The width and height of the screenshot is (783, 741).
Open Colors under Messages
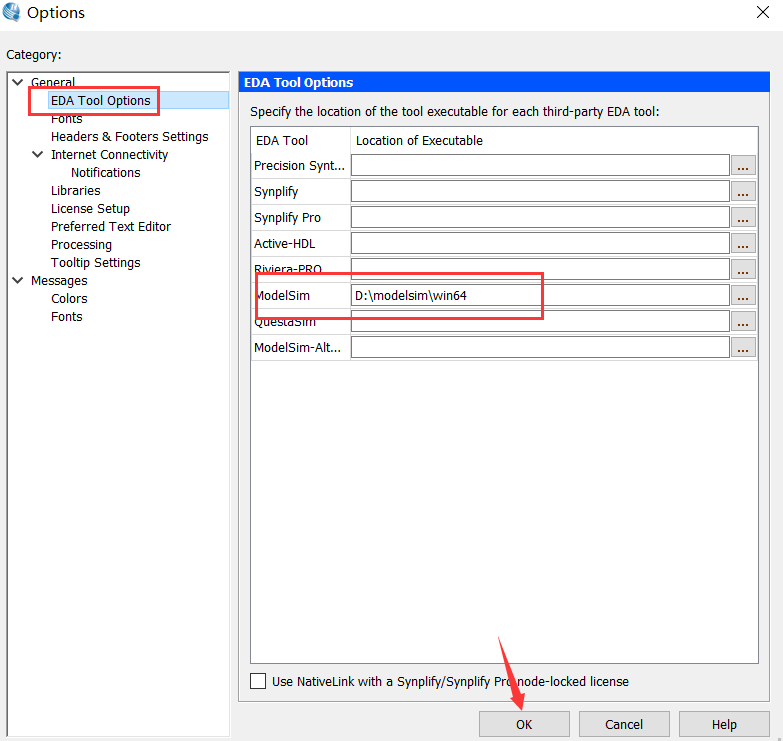[69, 299]
